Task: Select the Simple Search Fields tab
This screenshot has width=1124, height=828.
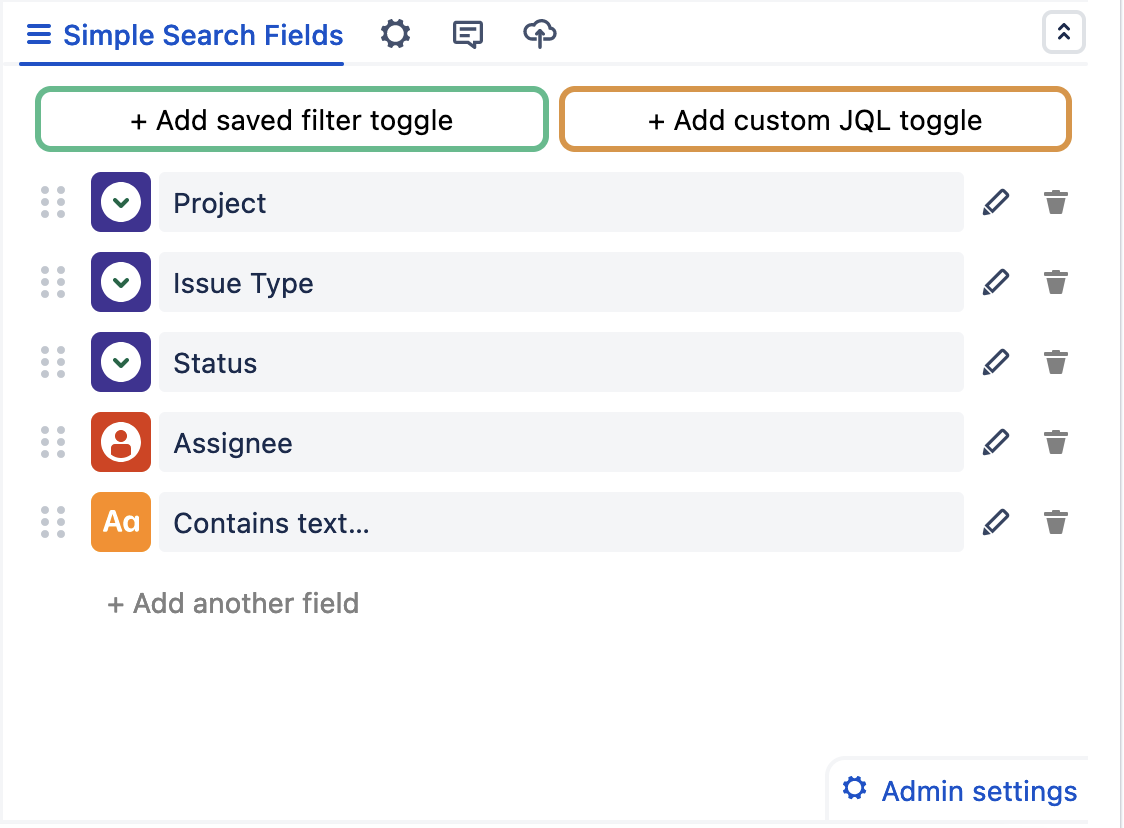Action: point(185,36)
